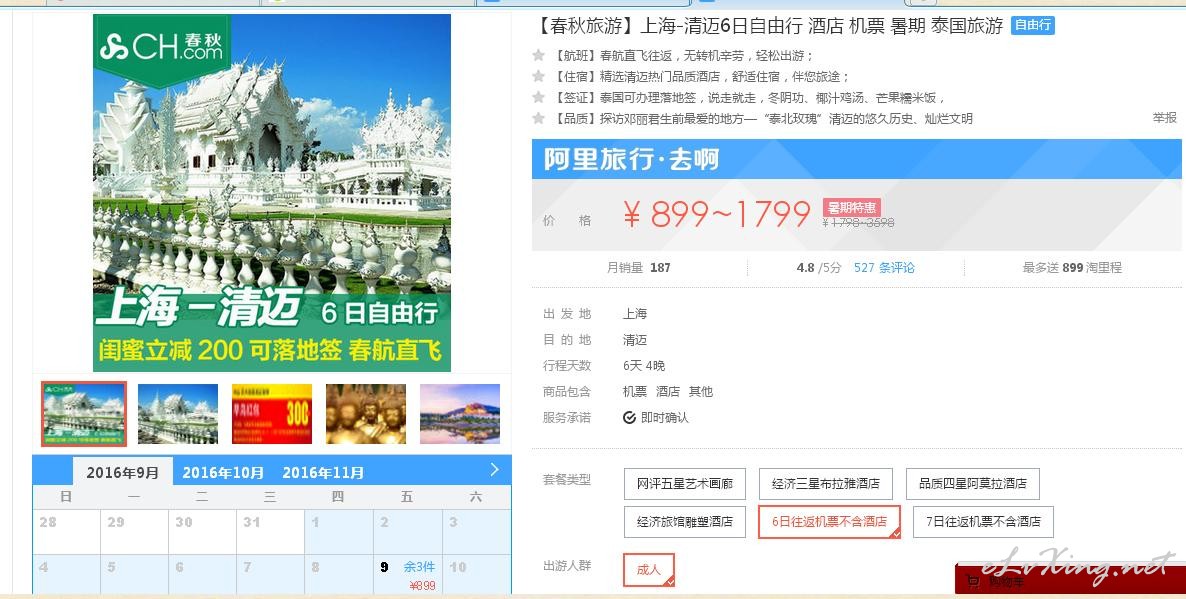Click the star icon beside 【航班】

pos(539,55)
